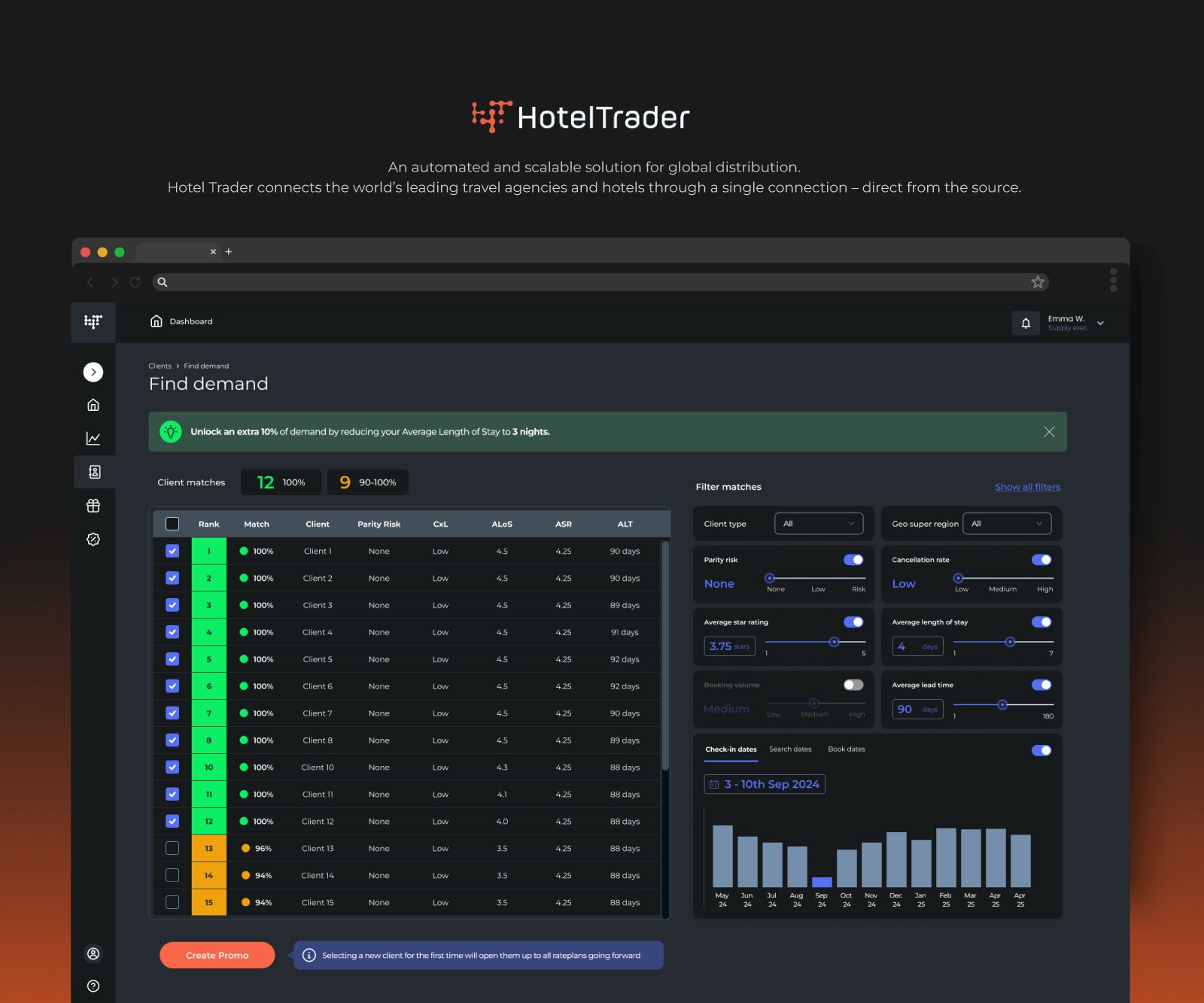Screen dimensions: 1204x1003
Task: Check the Client 15 row checkbox
Action: point(172,902)
